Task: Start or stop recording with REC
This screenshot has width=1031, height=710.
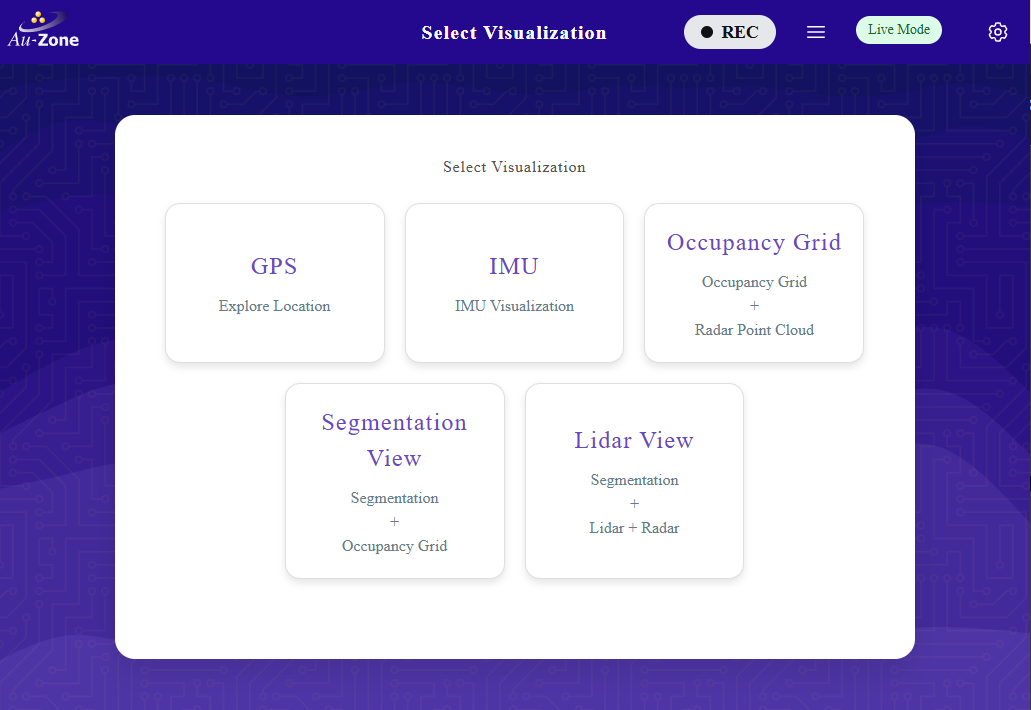Action: click(730, 31)
